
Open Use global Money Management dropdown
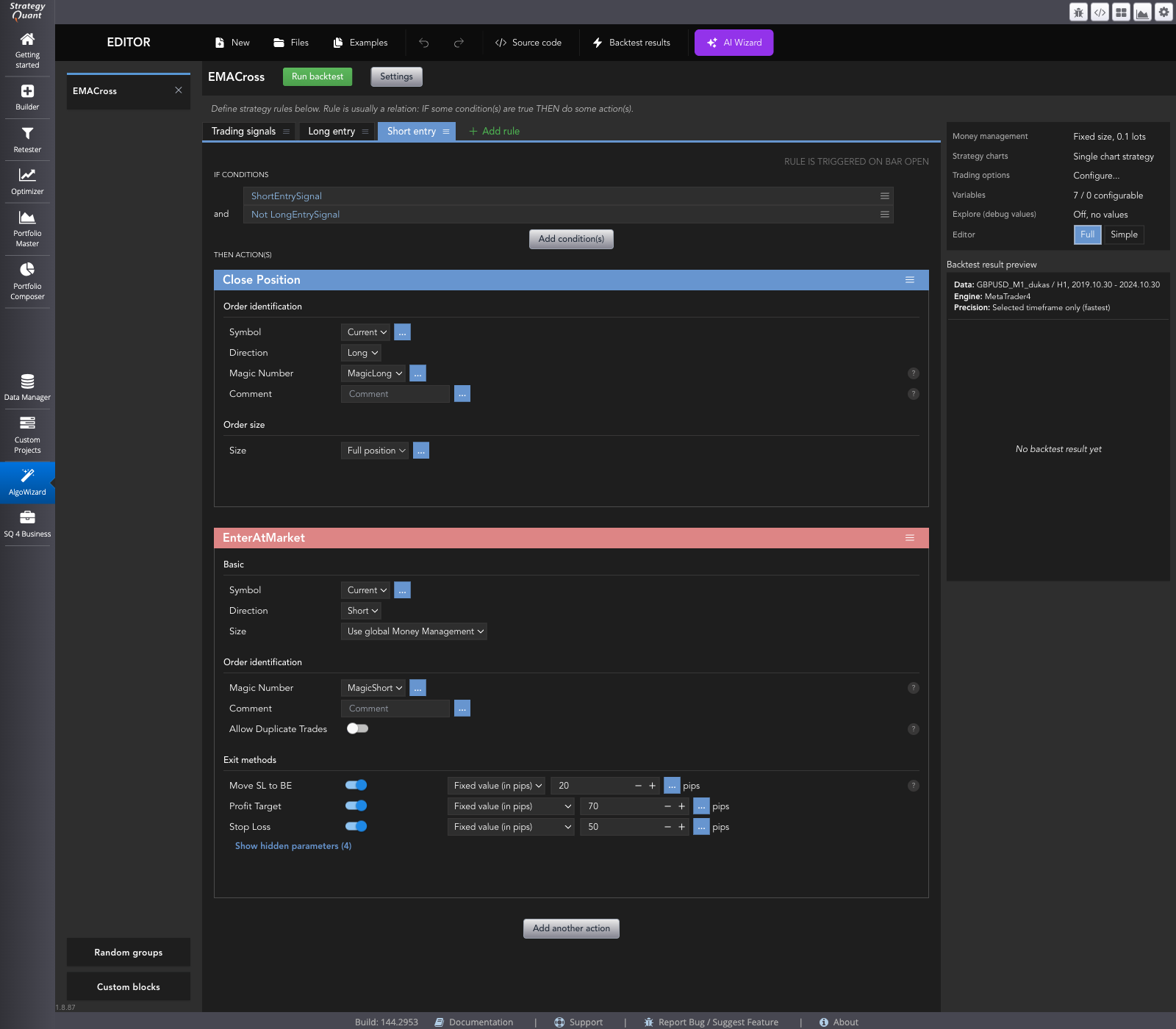414,631
